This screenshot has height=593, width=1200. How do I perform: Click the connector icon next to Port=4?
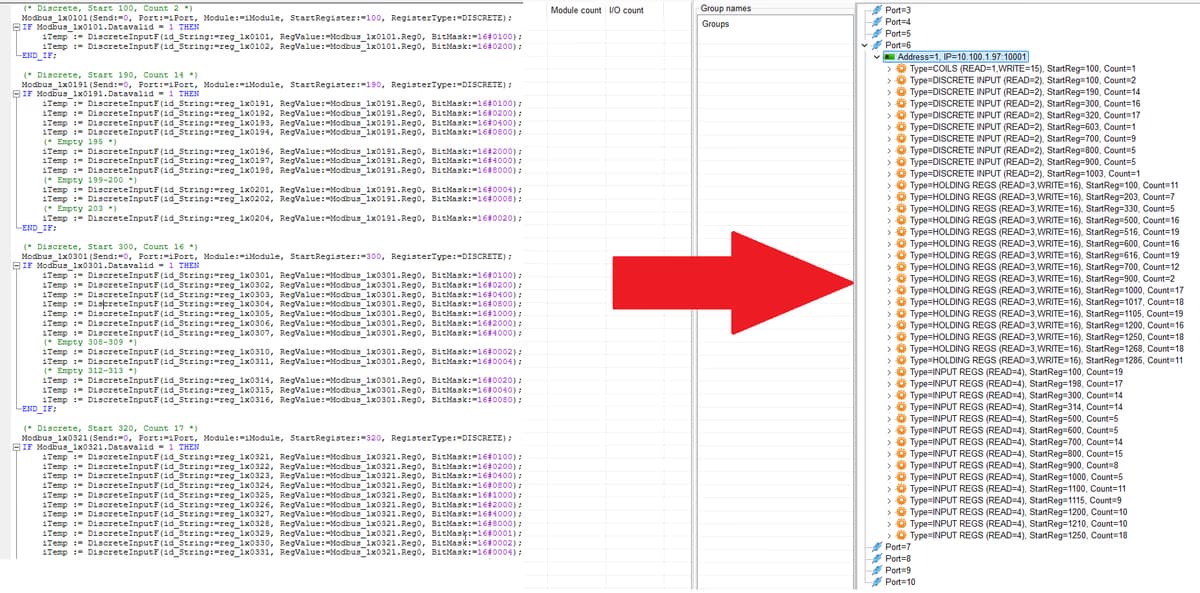[x=878, y=21]
